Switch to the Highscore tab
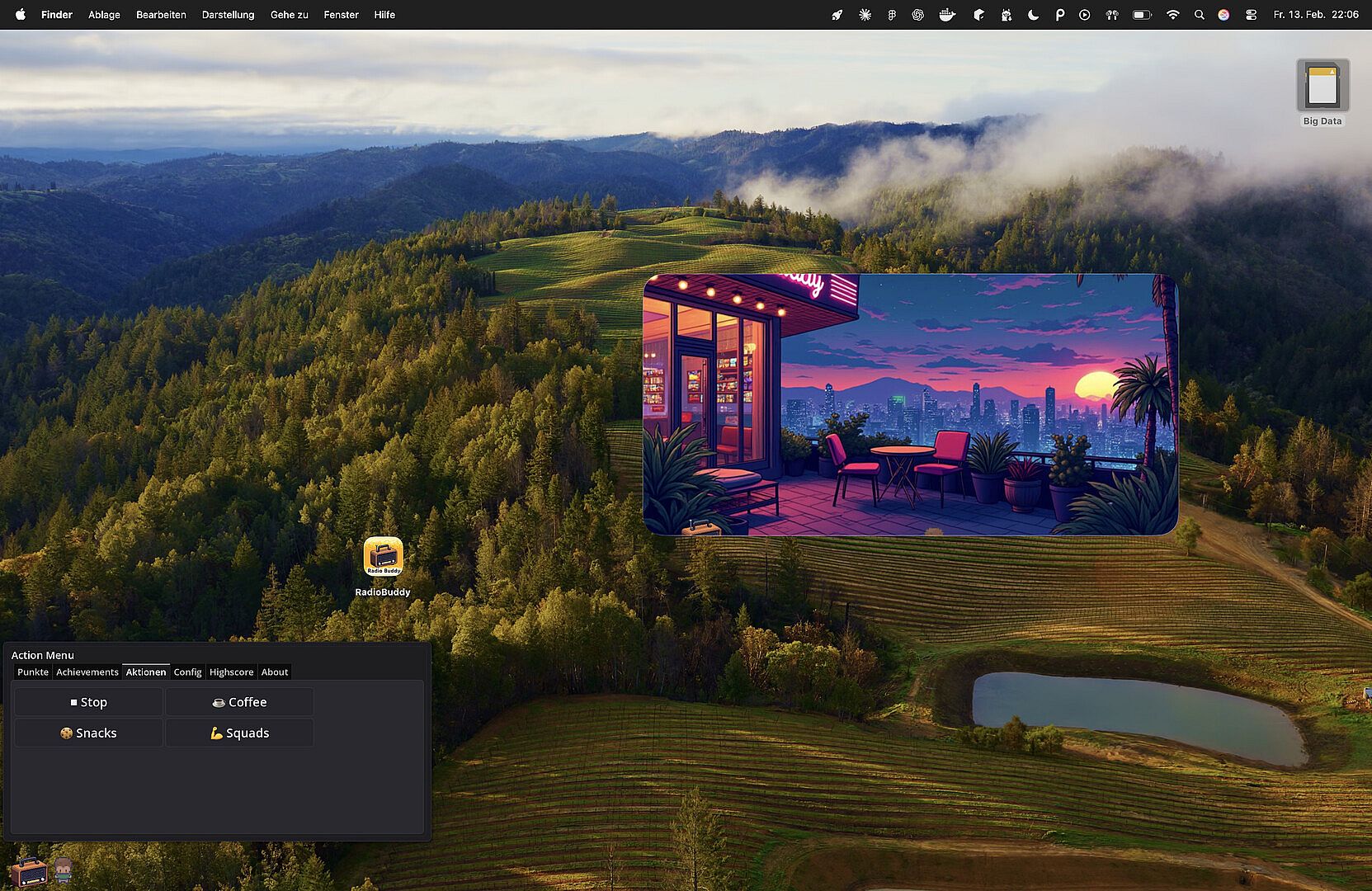1372x891 pixels. click(231, 672)
